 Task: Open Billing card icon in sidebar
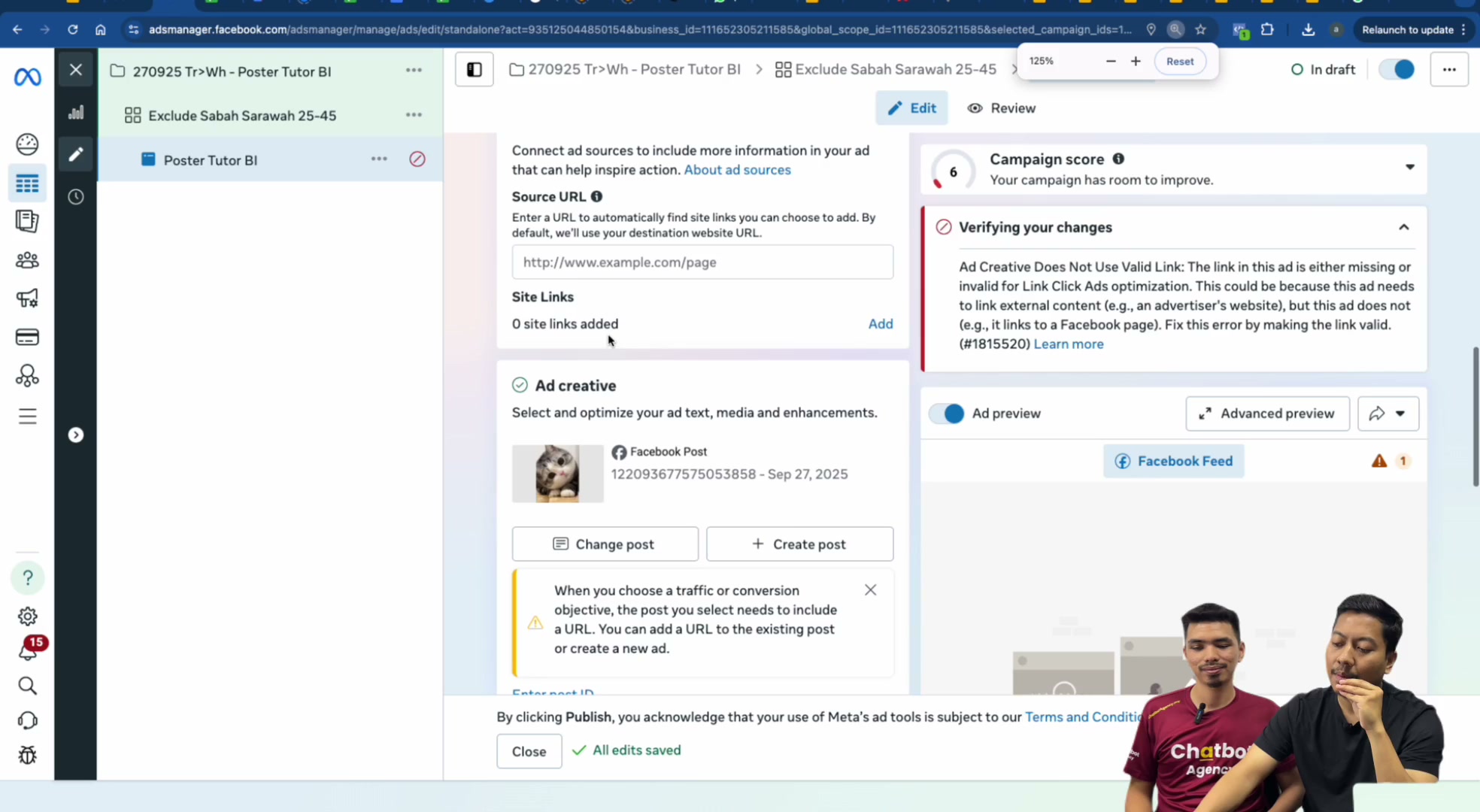[27, 337]
